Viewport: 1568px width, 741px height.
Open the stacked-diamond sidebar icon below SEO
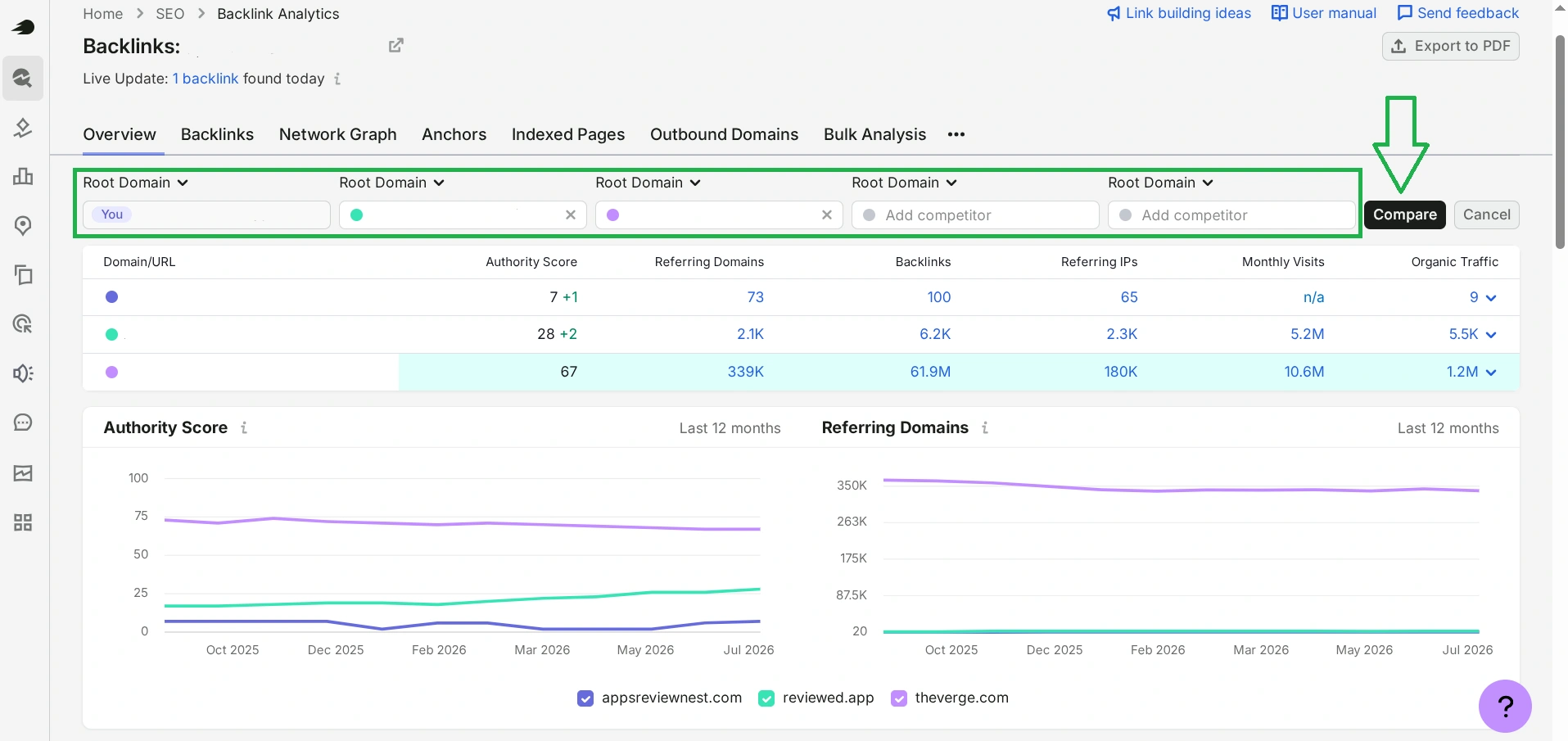point(23,128)
